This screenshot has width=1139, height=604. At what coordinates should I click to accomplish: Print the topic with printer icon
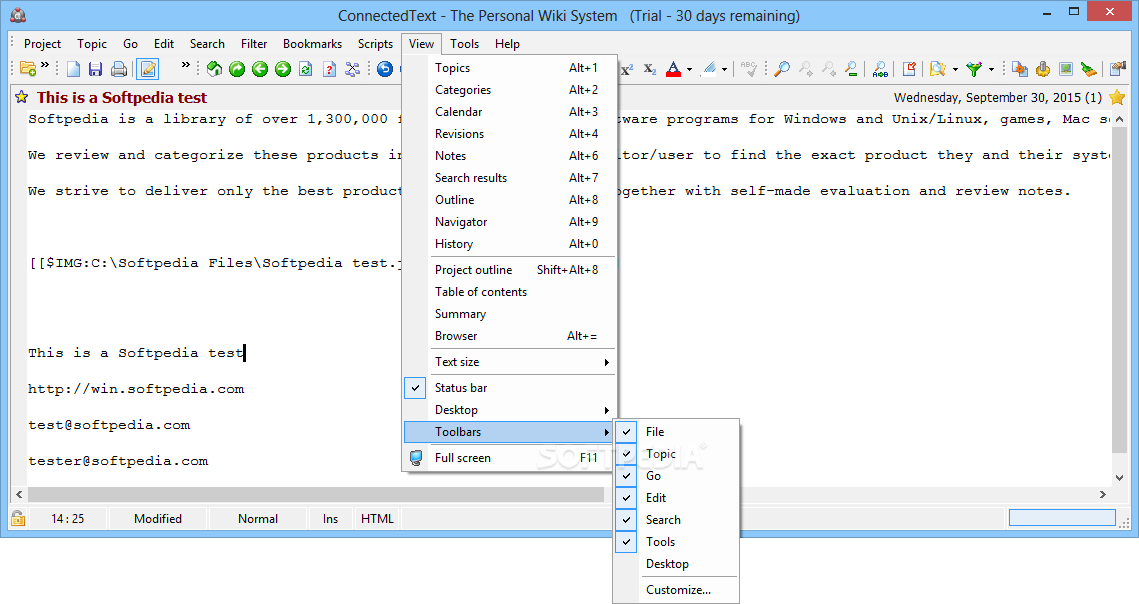(x=118, y=69)
